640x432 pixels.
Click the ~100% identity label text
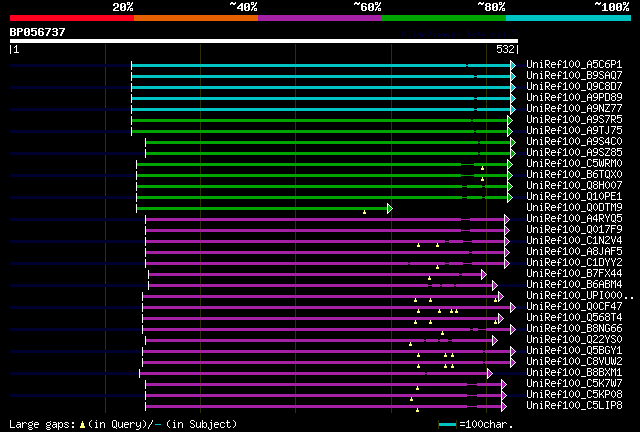point(612,7)
